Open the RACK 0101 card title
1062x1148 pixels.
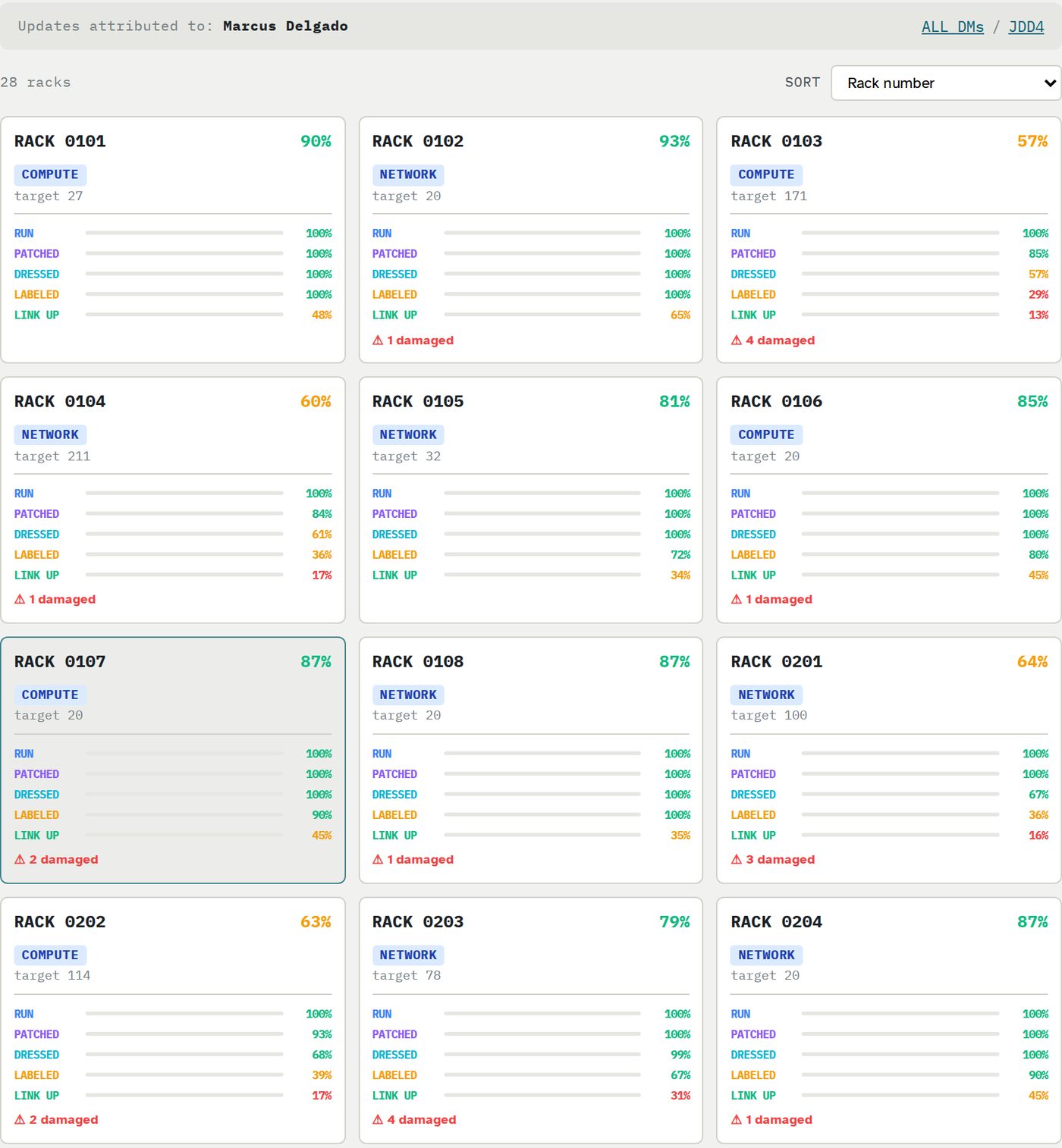[x=60, y=141]
